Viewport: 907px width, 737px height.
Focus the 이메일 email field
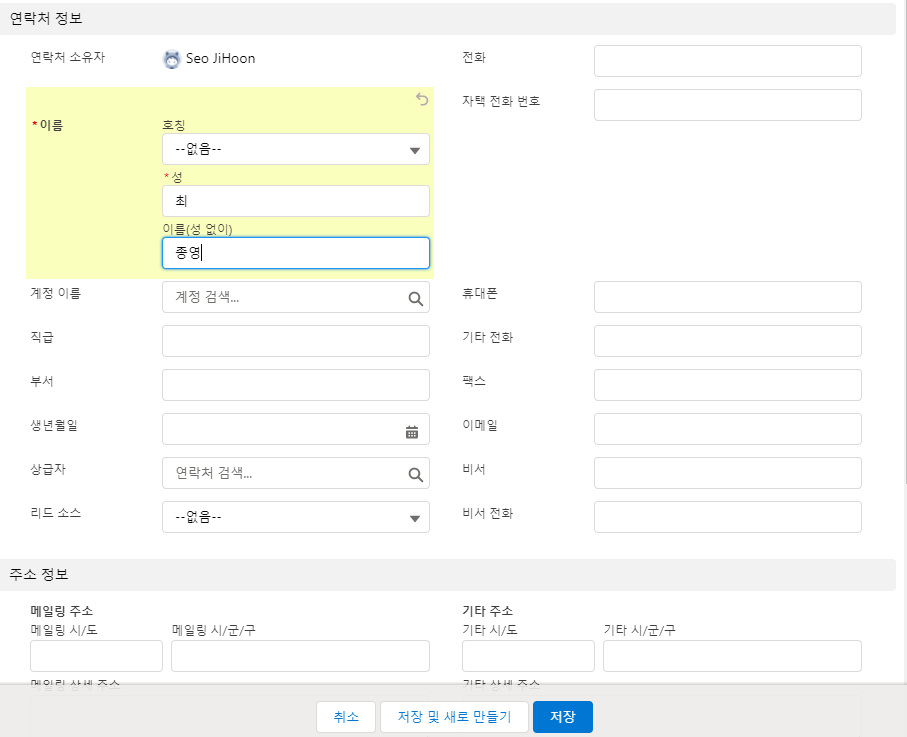[x=727, y=429]
